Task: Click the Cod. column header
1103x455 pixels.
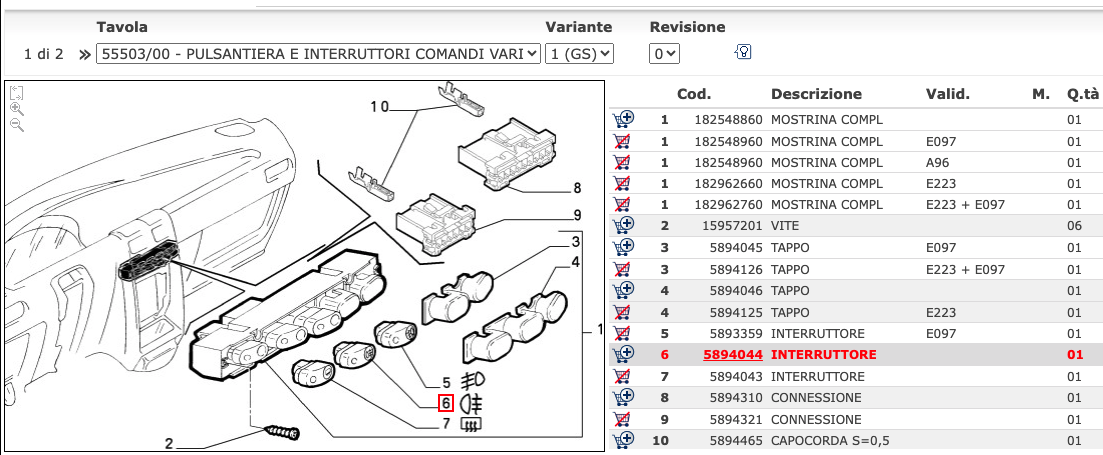Action: (x=693, y=94)
